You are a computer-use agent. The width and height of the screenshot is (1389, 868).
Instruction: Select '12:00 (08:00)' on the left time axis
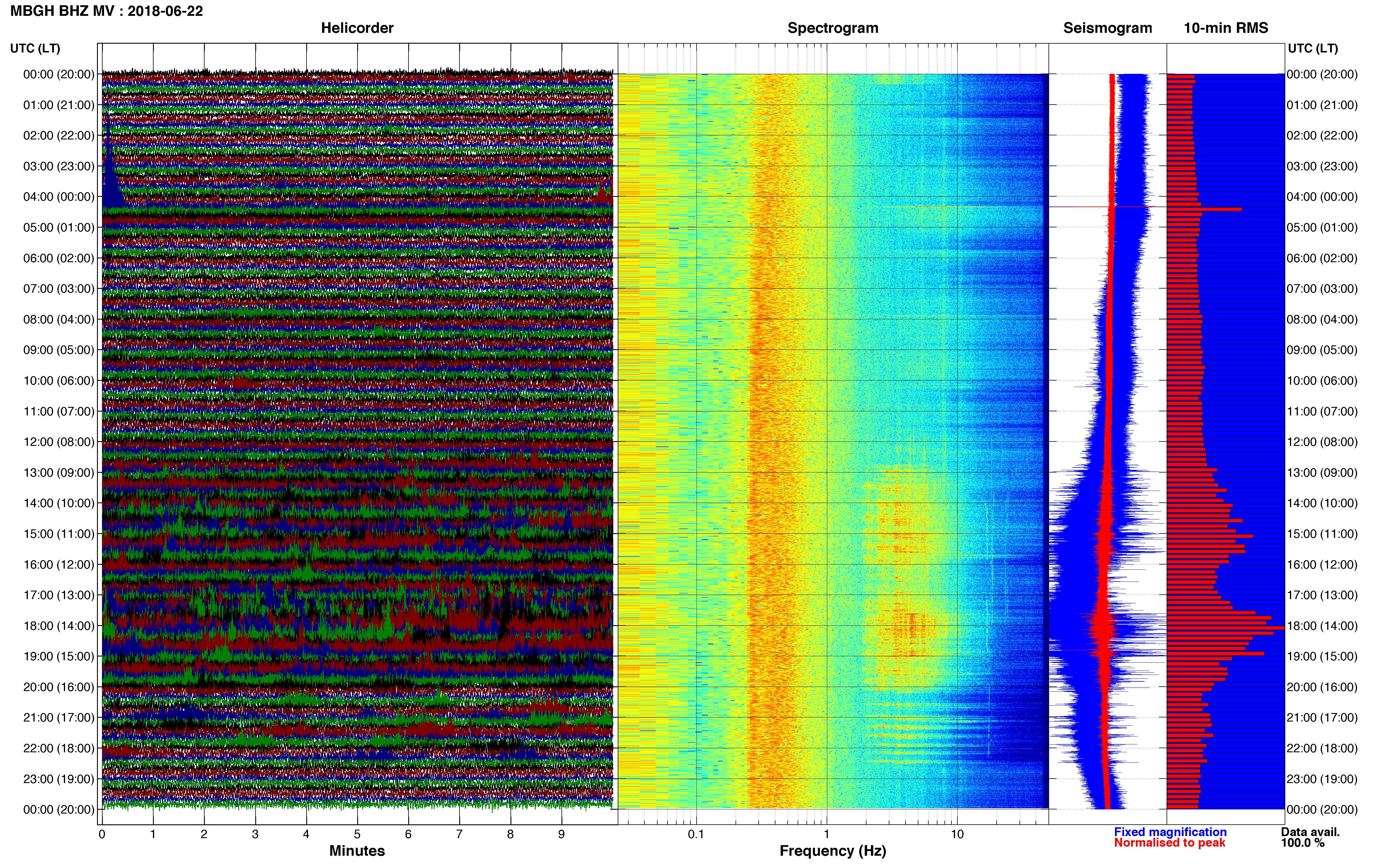pyautogui.click(x=59, y=442)
